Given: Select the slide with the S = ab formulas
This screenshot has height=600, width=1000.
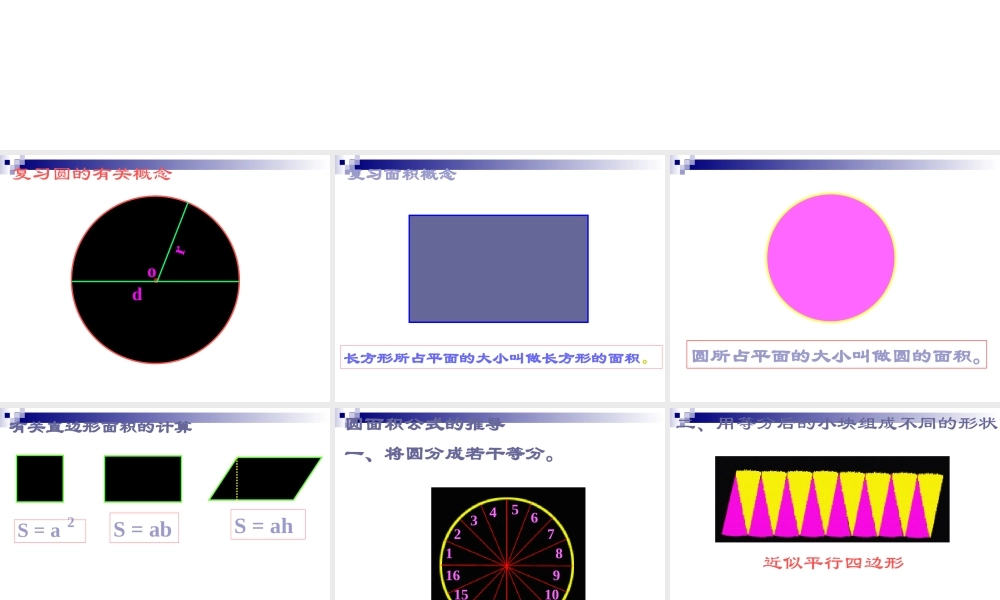Looking at the screenshot, I should 165,504.
